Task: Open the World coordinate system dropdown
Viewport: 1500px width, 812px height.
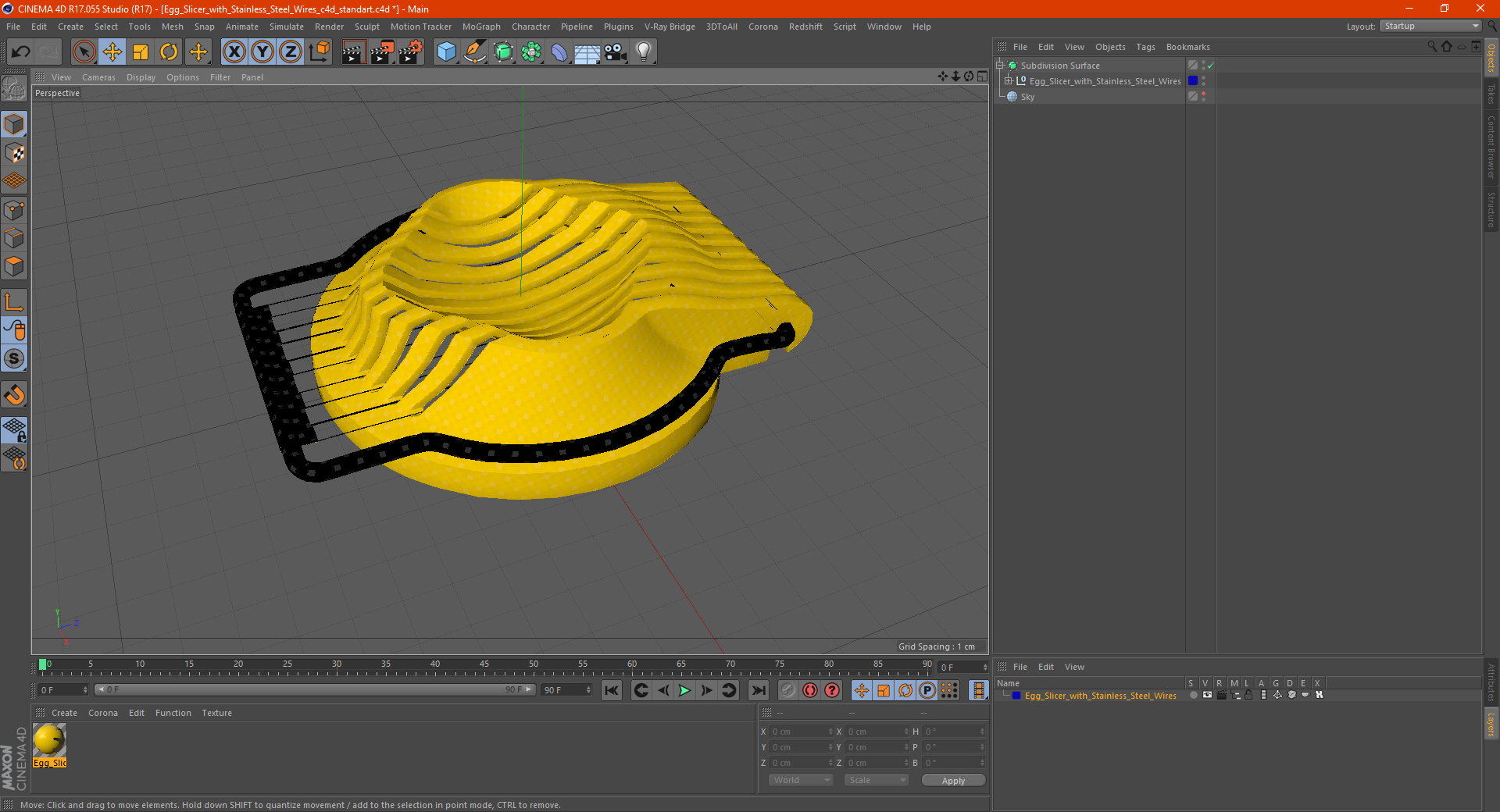Action: pyautogui.click(x=801, y=780)
